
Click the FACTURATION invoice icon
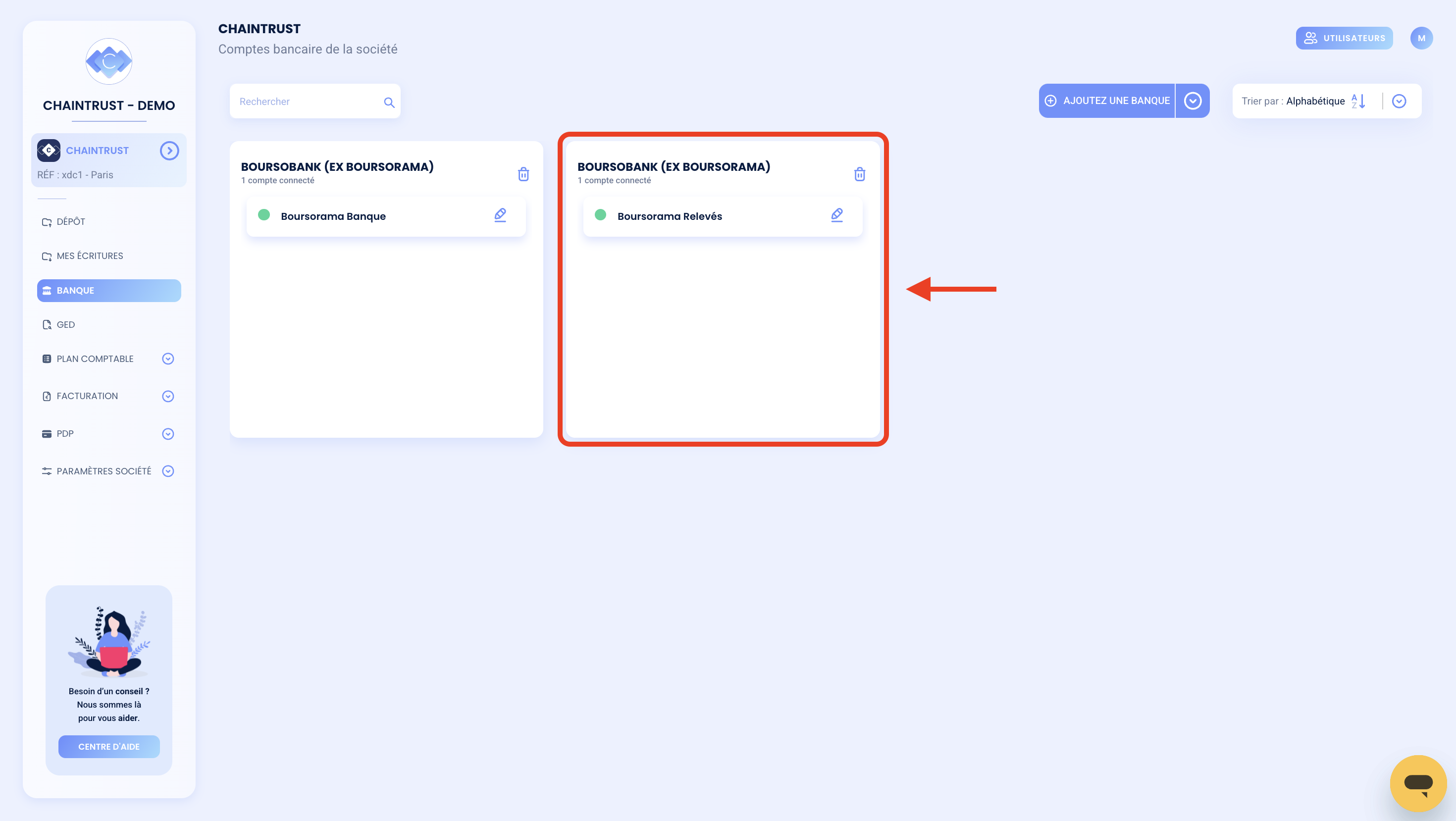(47, 396)
